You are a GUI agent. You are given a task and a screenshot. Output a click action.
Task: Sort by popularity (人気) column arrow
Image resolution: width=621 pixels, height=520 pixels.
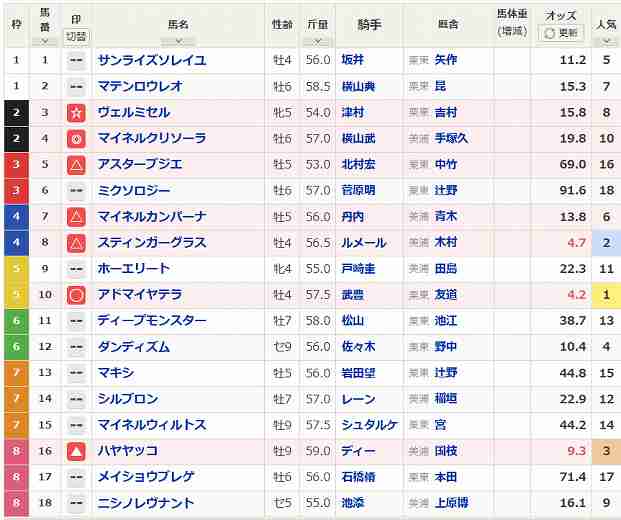(x=606, y=41)
